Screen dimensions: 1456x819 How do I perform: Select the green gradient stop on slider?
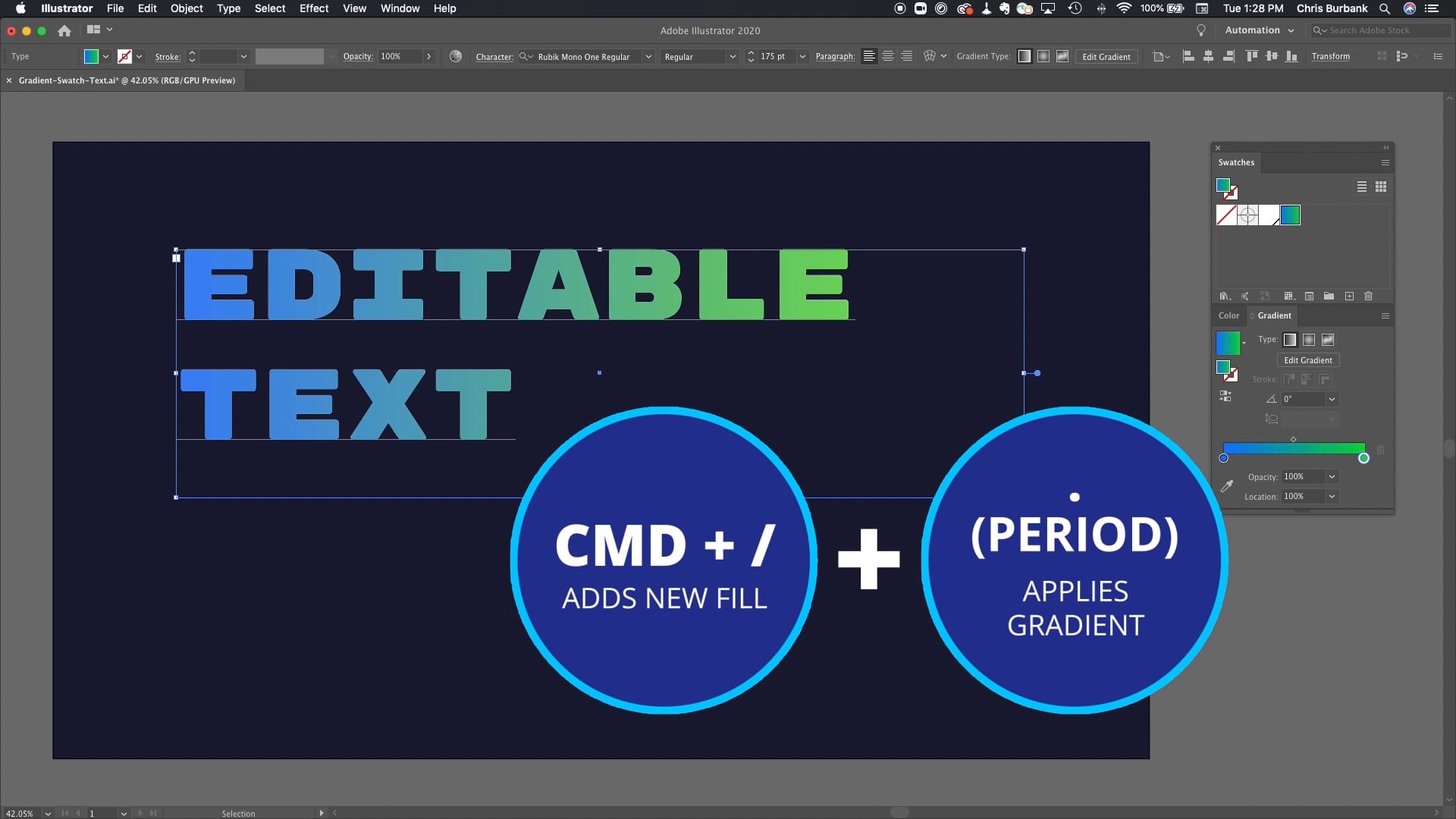click(x=1363, y=458)
